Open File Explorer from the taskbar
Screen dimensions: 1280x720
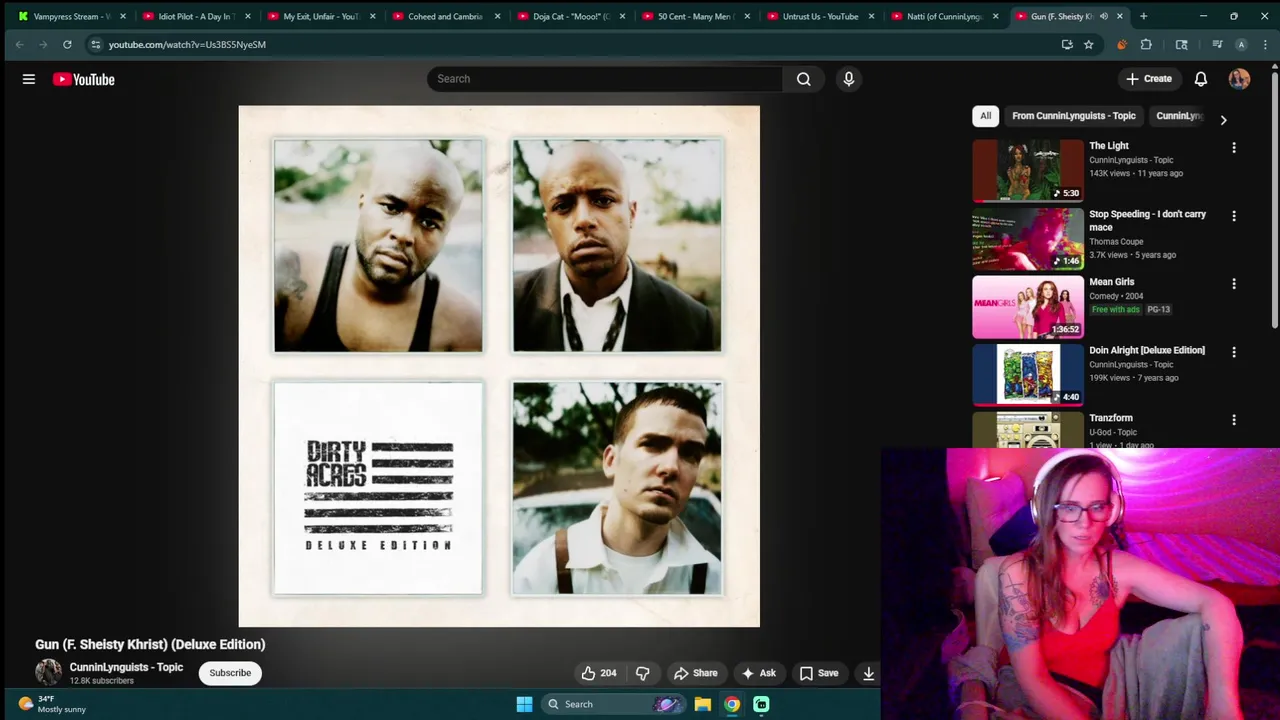(703, 704)
